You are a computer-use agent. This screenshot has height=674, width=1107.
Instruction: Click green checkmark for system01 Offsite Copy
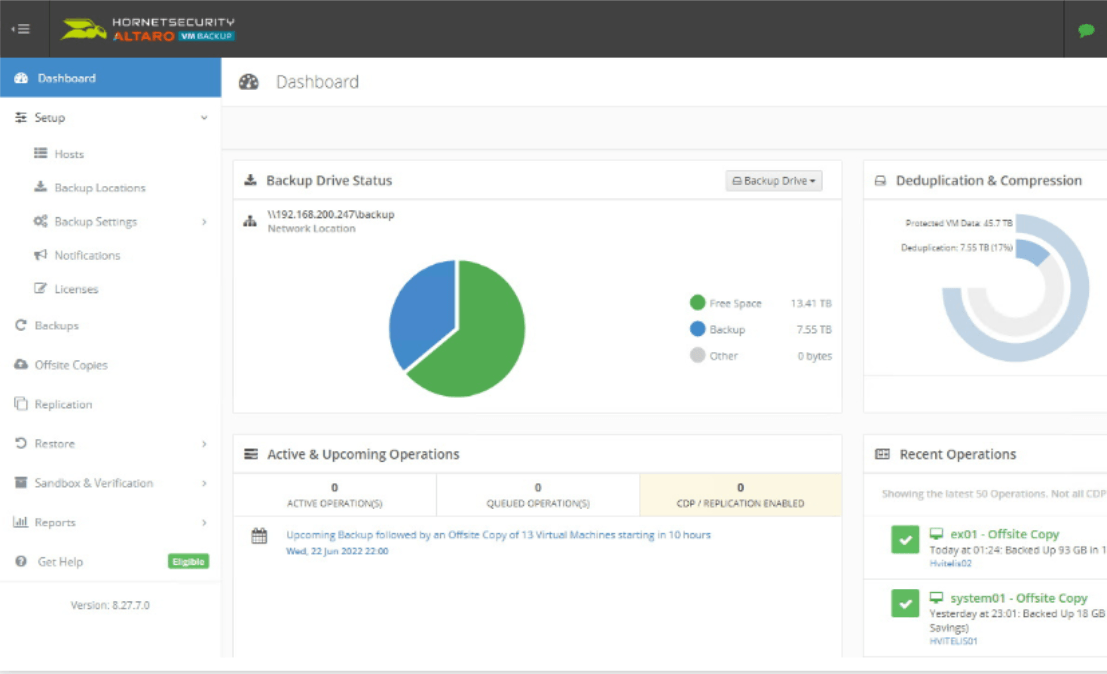point(905,603)
